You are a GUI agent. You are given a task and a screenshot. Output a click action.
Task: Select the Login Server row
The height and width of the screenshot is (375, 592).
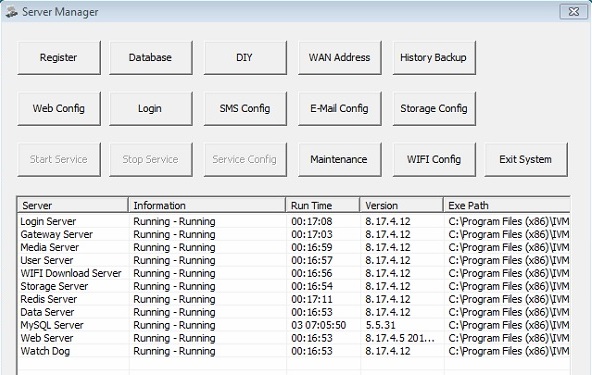(294, 221)
